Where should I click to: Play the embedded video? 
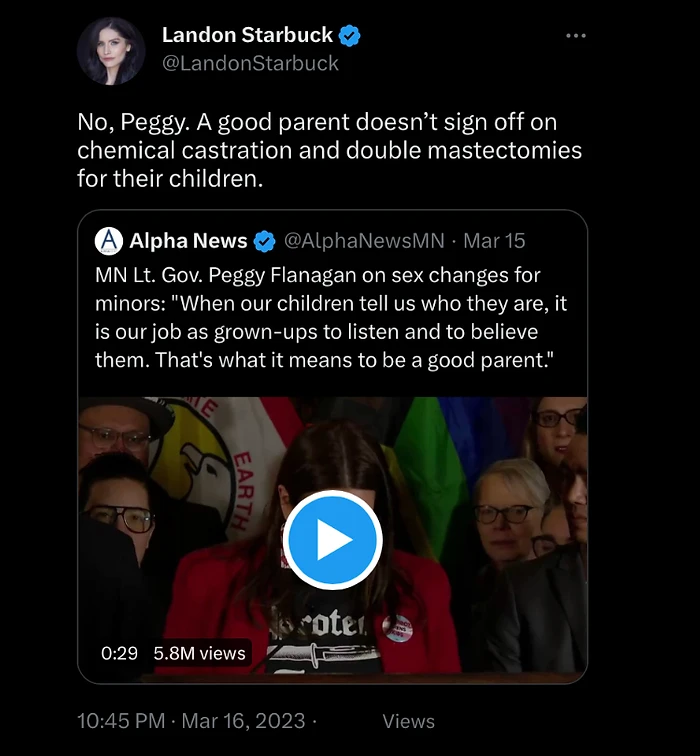(x=332, y=540)
